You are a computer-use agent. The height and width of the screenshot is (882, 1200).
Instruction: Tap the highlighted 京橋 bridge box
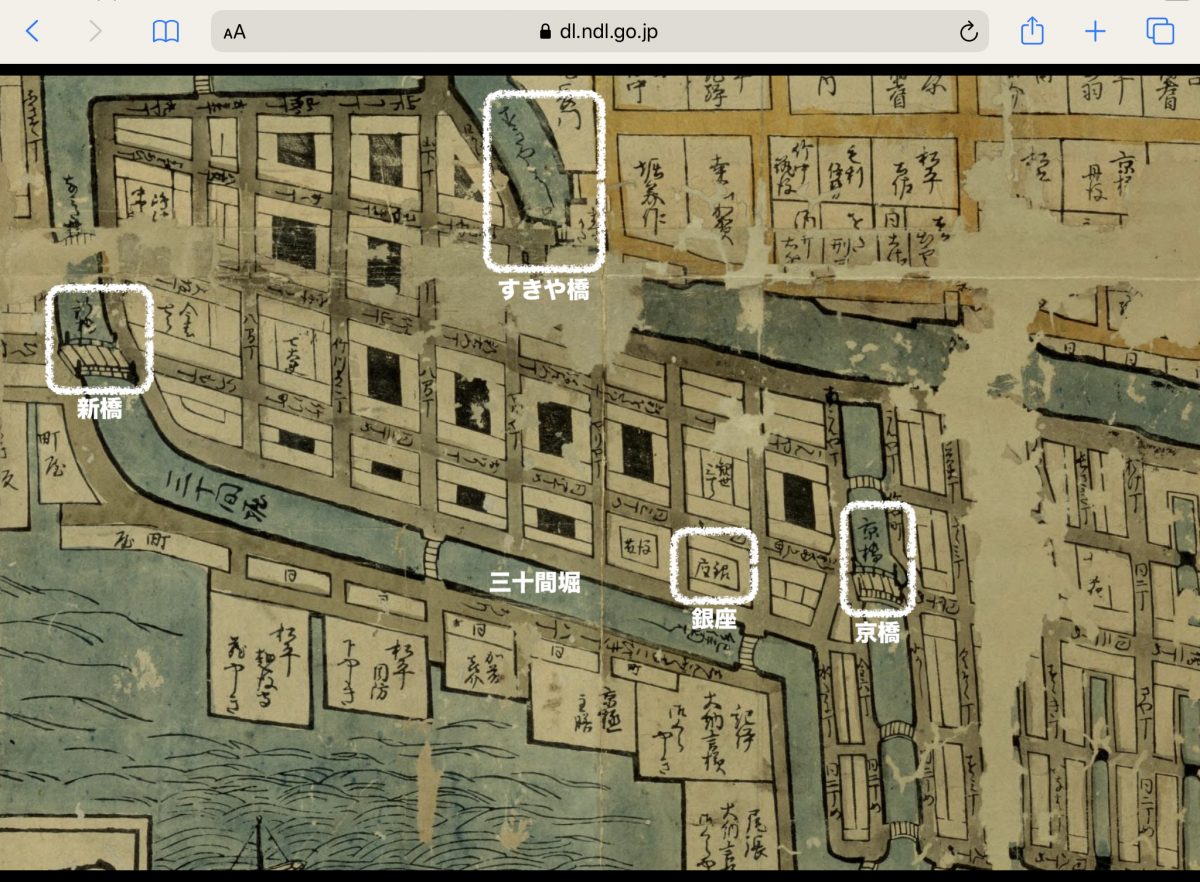pos(878,558)
